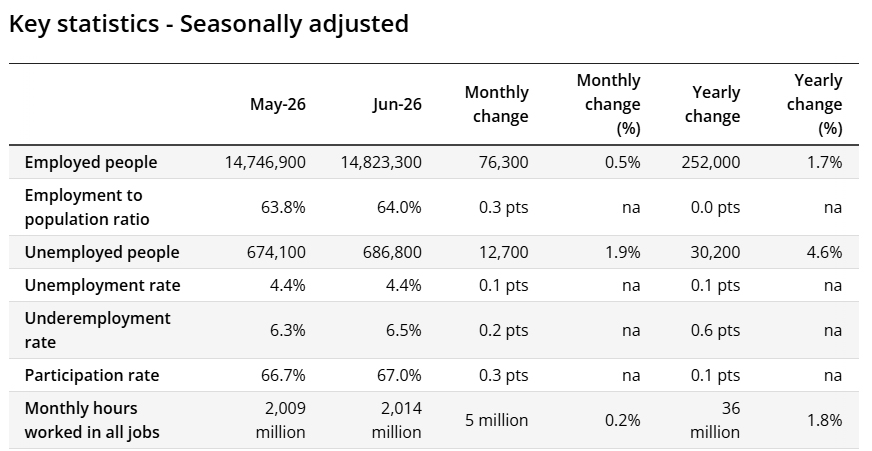Click the Monthly change (%) column header
872x451 pixels.
coord(608,104)
